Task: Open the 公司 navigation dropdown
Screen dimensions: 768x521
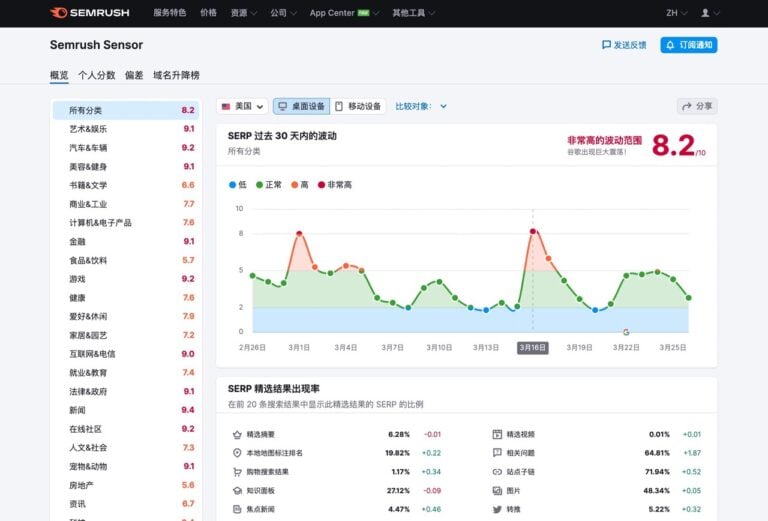Action: (283, 13)
